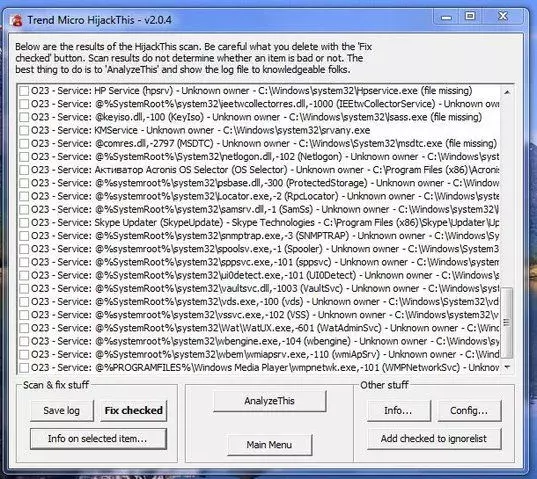Maximize the HijackThis window
Image resolution: width=537 pixels, height=479 pixels.
pos(470,16)
